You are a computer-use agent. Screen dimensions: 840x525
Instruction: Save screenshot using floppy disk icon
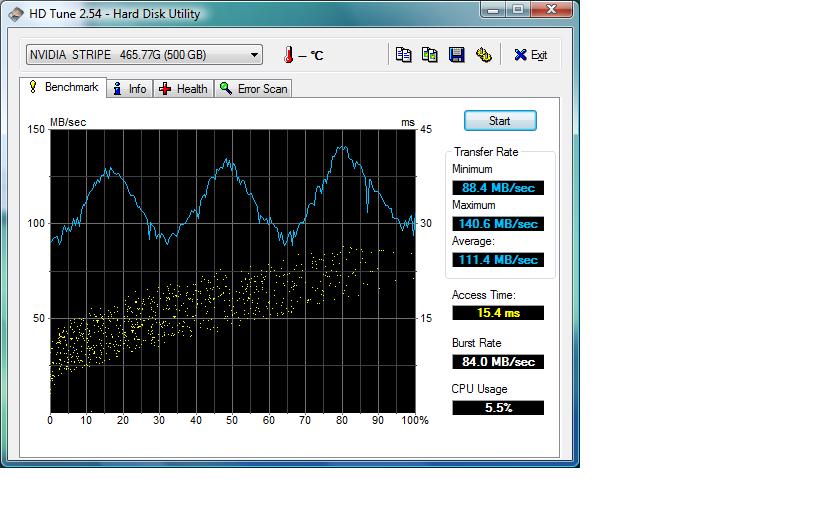click(x=456, y=55)
